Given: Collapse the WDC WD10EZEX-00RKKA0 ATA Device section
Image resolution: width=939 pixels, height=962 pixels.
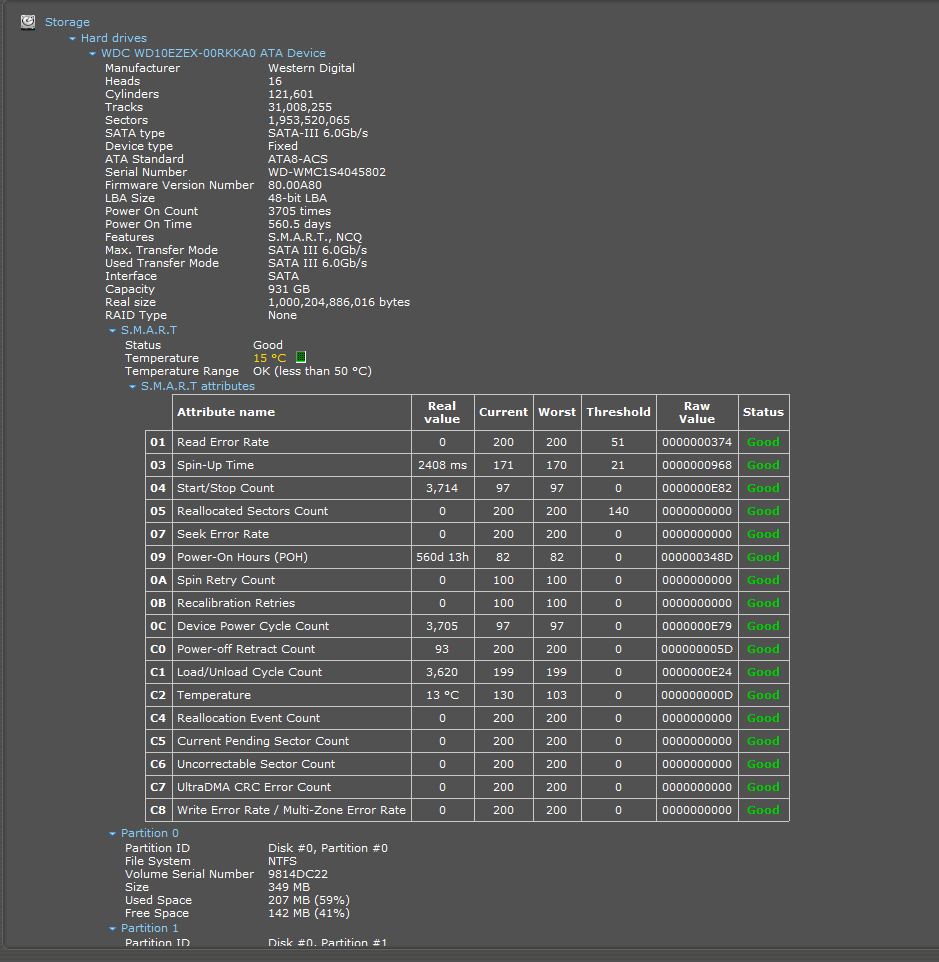Looking at the screenshot, I should [93, 54].
